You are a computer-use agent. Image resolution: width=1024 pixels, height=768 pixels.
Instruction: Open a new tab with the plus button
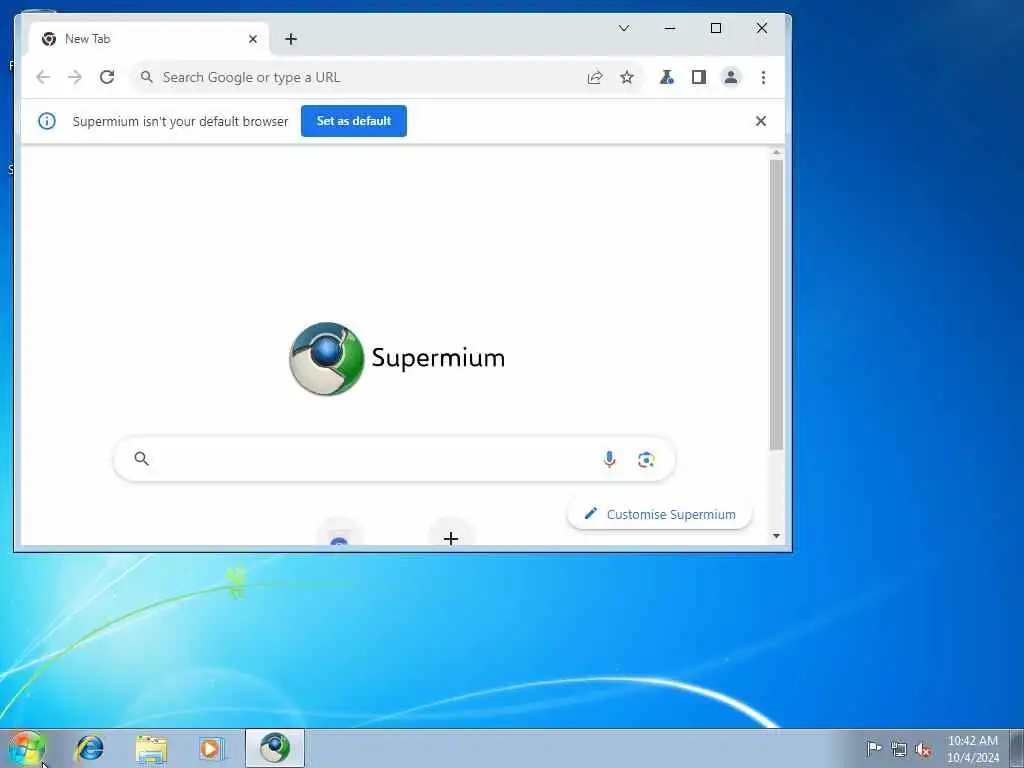[291, 39]
